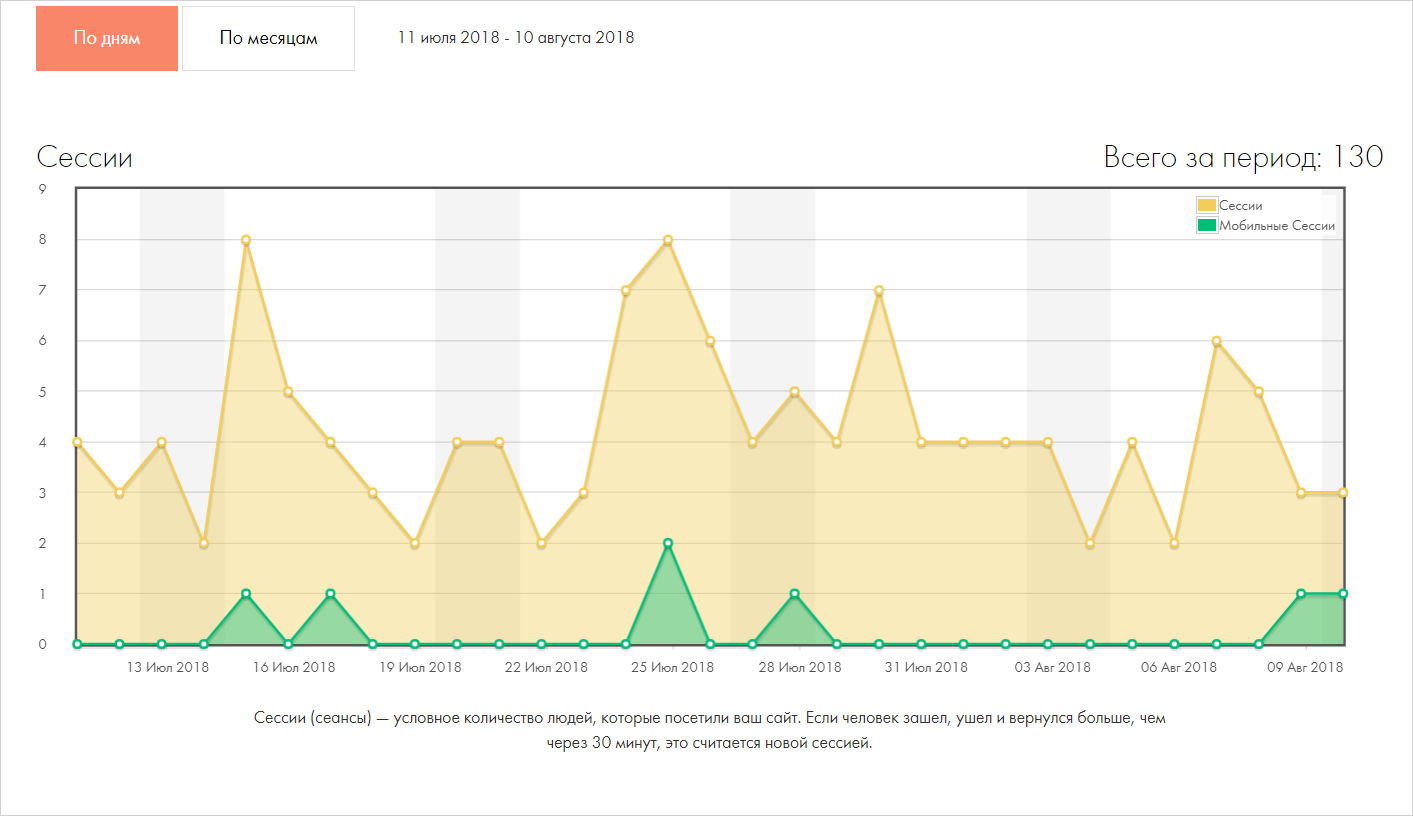Toggle the Мобильные Сессии legend label
Screen dimensions: 1413x816
[x=1277, y=225]
